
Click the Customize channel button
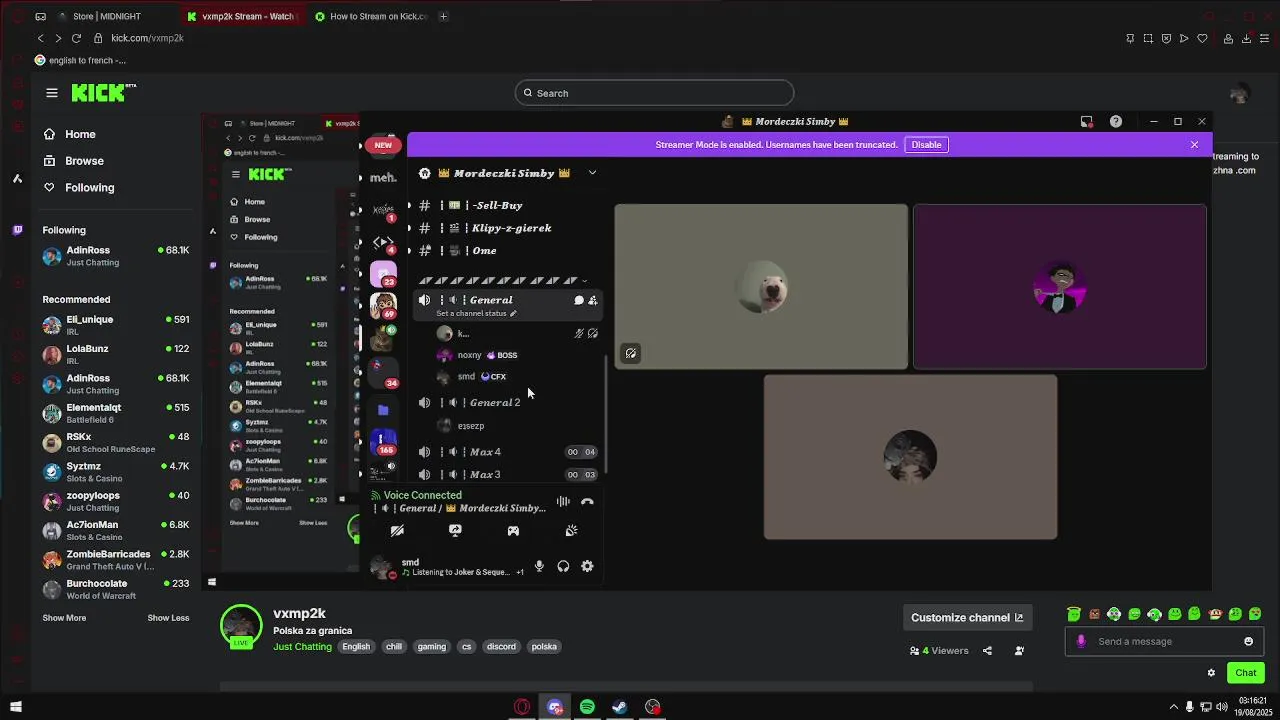tap(967, 617)
